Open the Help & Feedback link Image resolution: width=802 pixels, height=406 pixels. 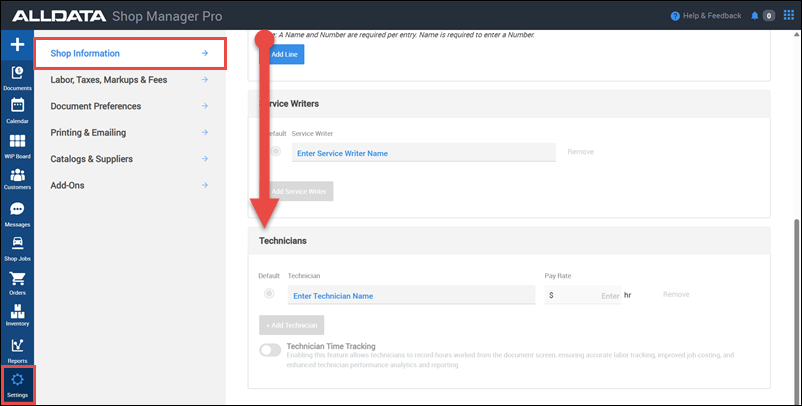pyautogui.click(x=708, y=16)
